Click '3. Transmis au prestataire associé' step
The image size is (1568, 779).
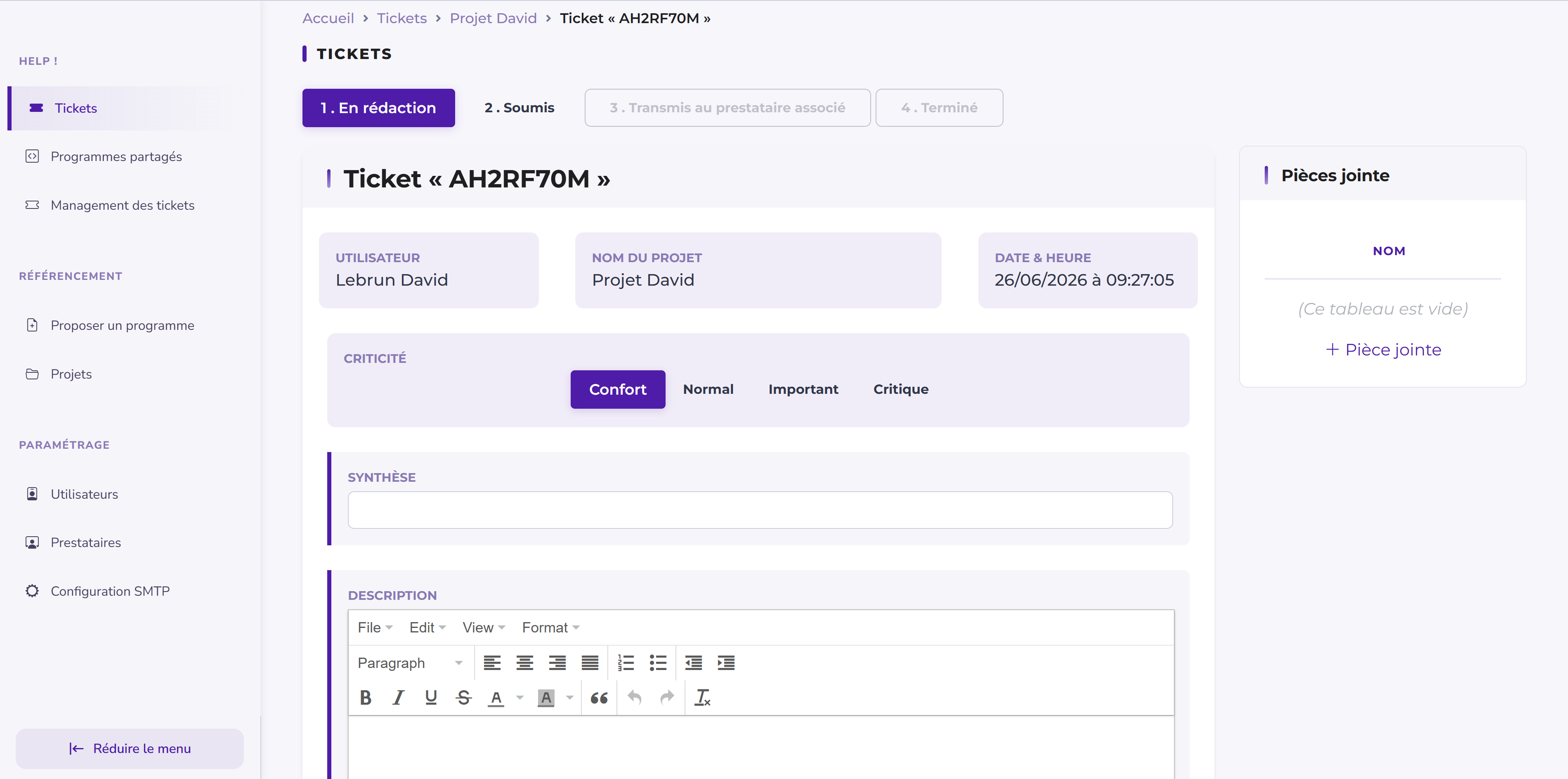point(727,108)
